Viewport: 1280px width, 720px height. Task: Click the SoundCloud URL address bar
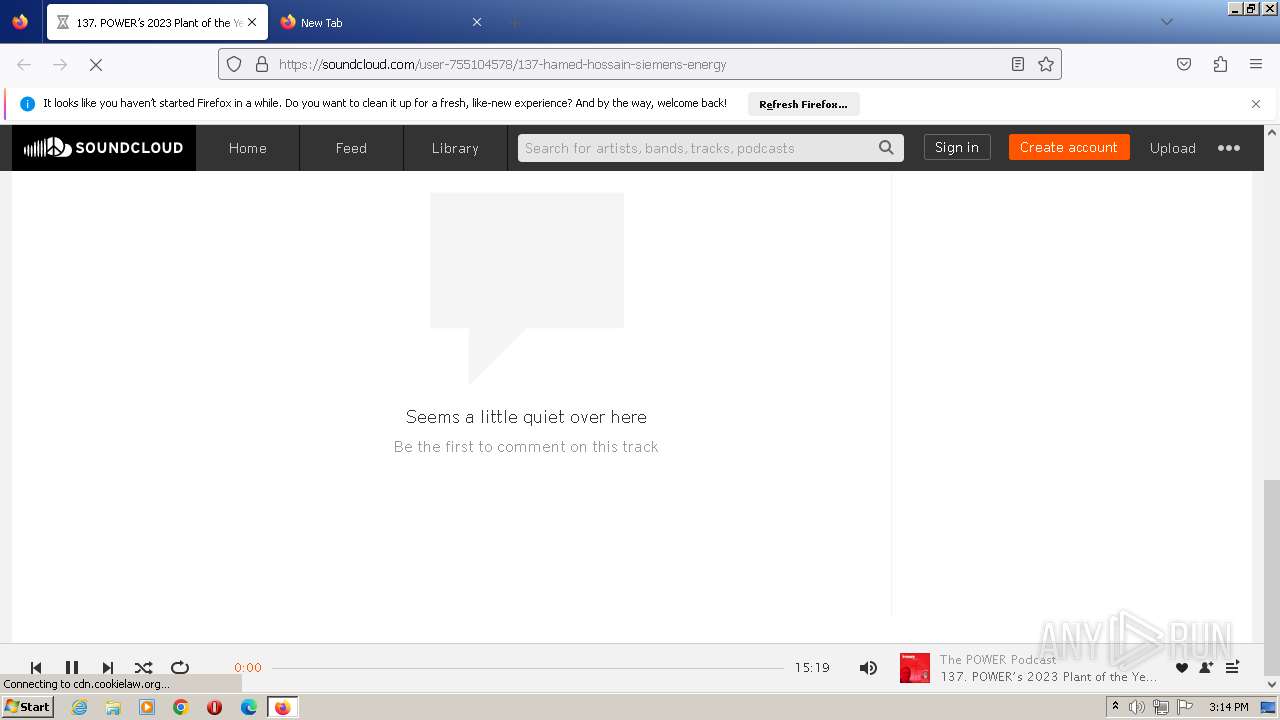click(640, 64)
